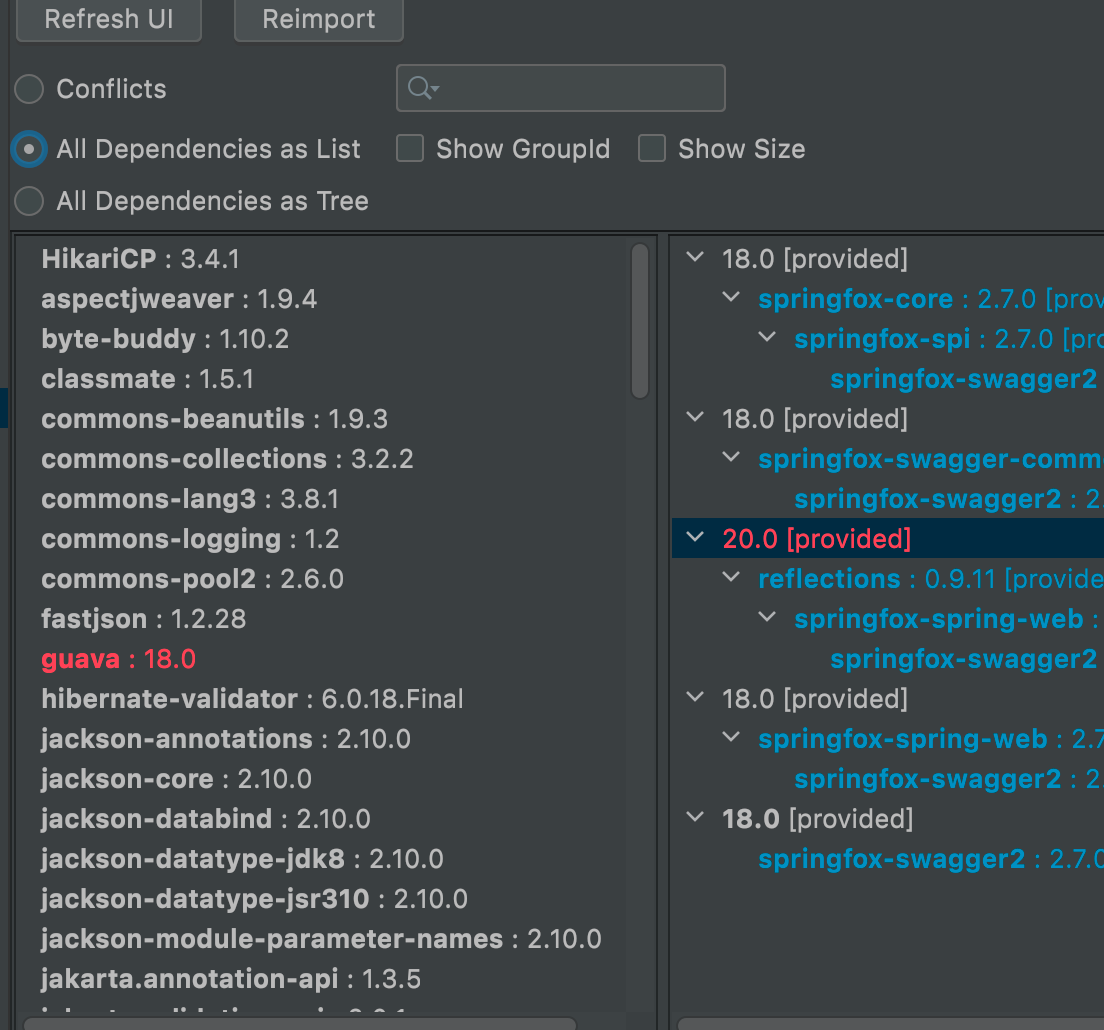Image resolution: width=1104 pixels, height=1030 pixels.
Task: Select the red guava : 18.0 dependency
Action: (118, 660)
